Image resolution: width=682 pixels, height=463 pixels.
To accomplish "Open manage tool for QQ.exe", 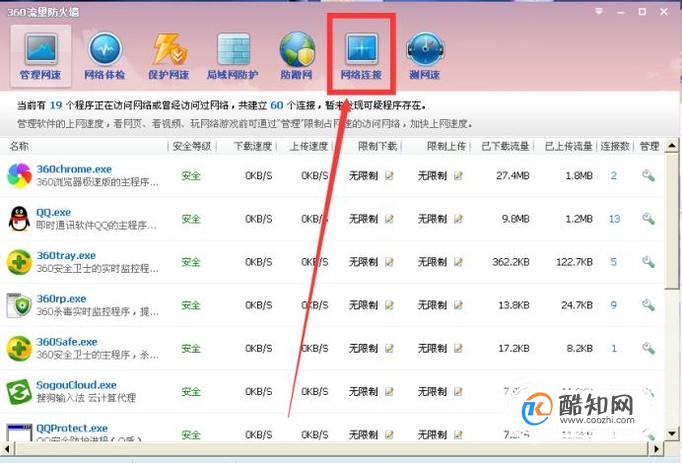I will (x=648, y=219).
